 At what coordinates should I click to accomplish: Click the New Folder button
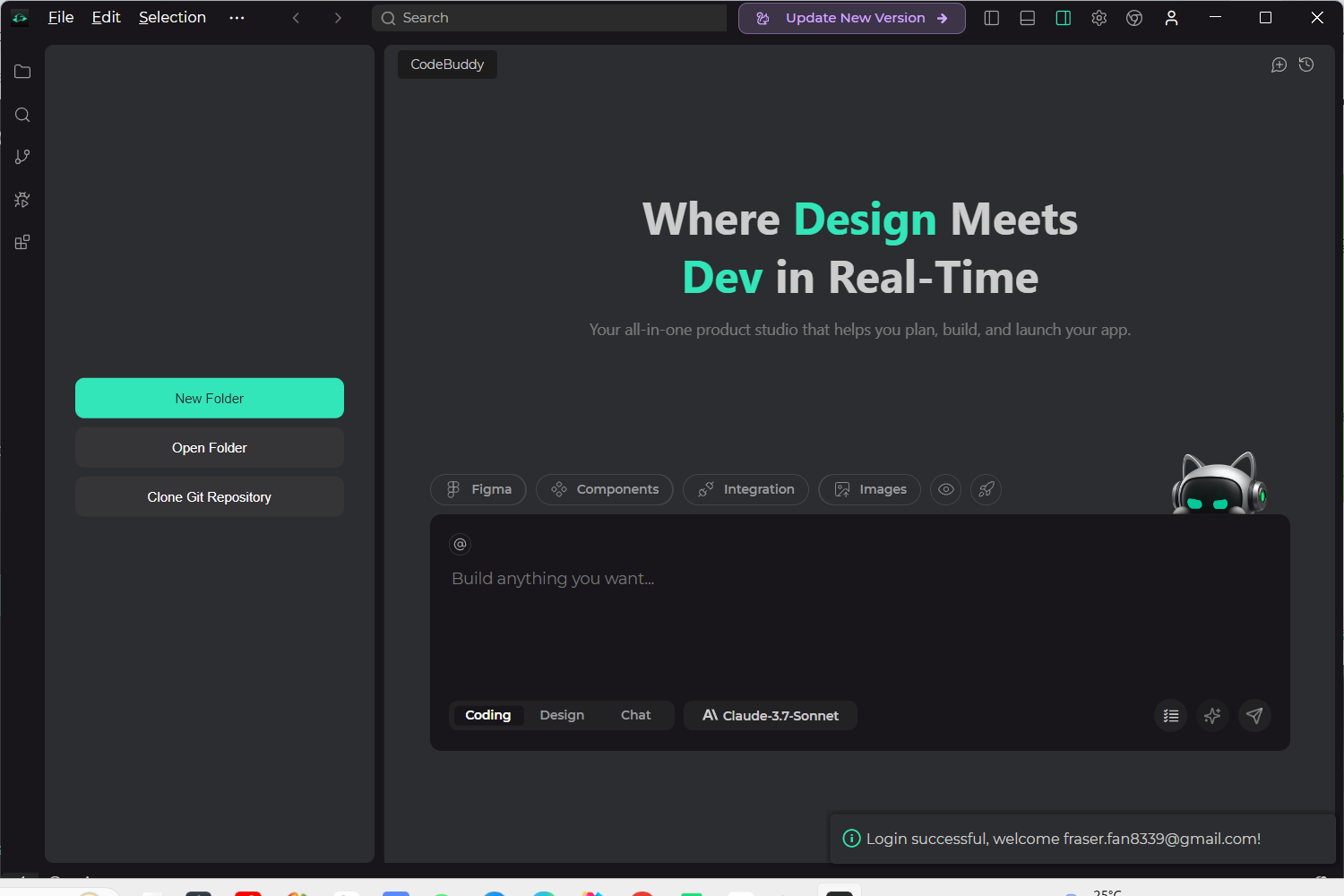210,398
